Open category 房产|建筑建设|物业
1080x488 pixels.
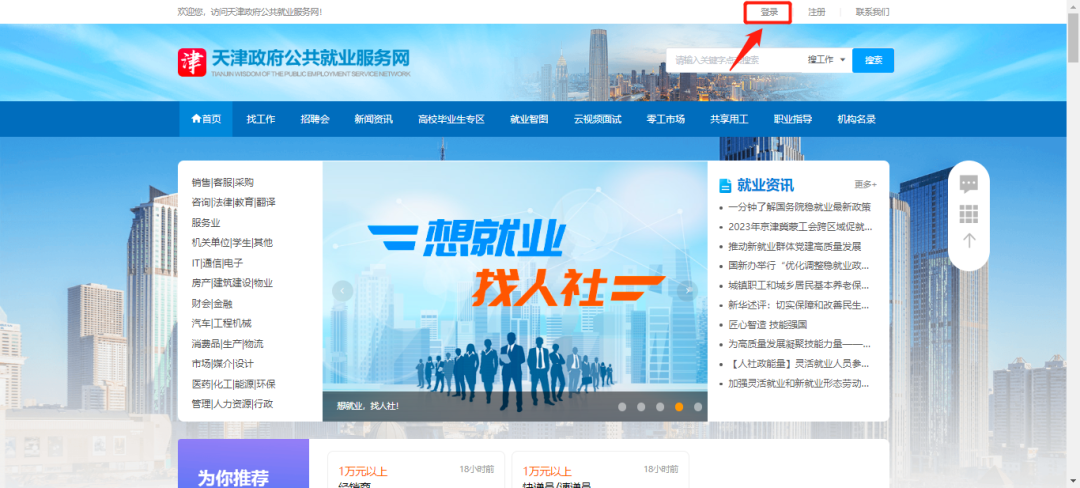pyautogui.click(x=232, y=283)
